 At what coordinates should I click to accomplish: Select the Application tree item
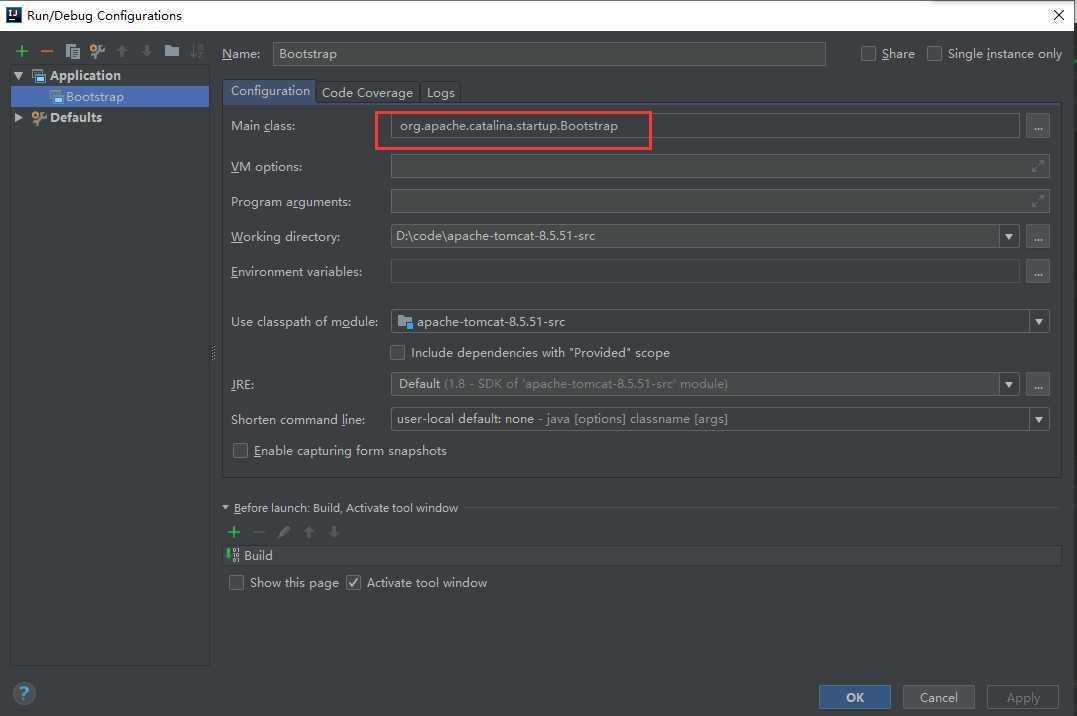[x=84, y=76]
